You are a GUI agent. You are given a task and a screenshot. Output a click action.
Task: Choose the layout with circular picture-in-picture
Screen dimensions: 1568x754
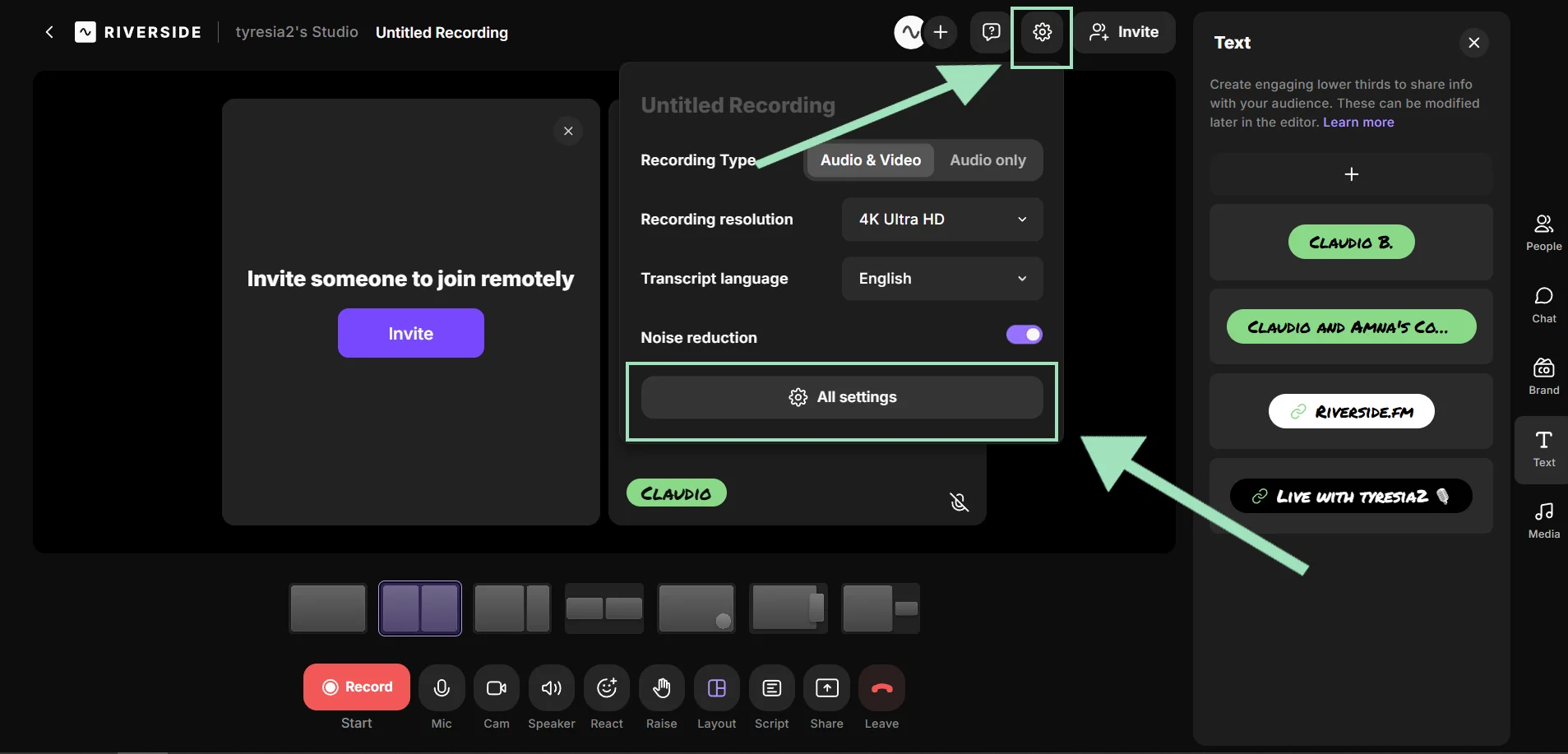coord(696,608)
